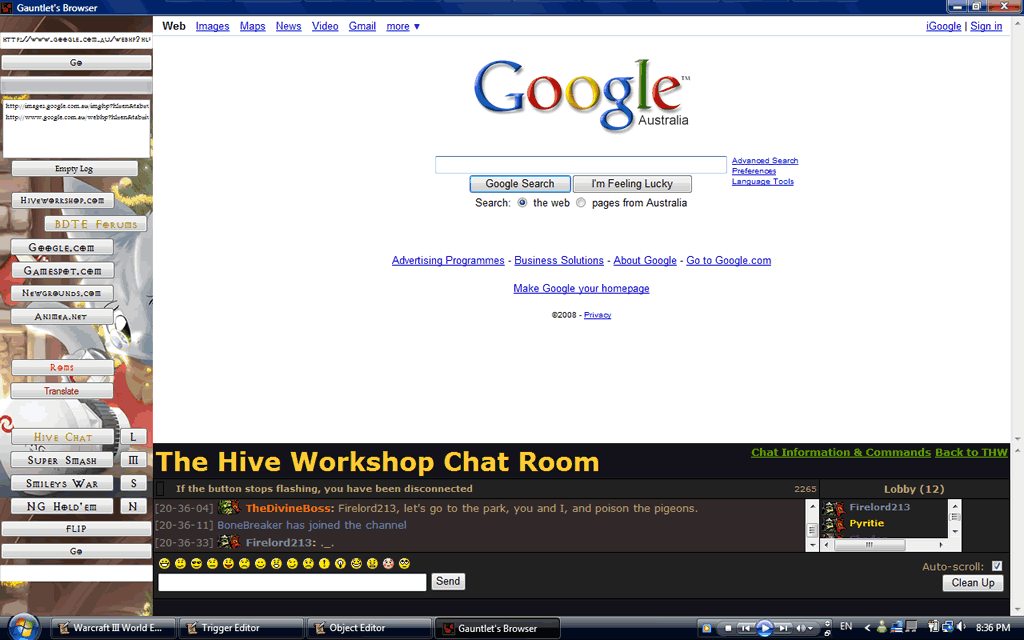The width and height of the screenshot is (1024, 640).
Task: Skip to next track in taskbar player
Action: click(783, 628)
